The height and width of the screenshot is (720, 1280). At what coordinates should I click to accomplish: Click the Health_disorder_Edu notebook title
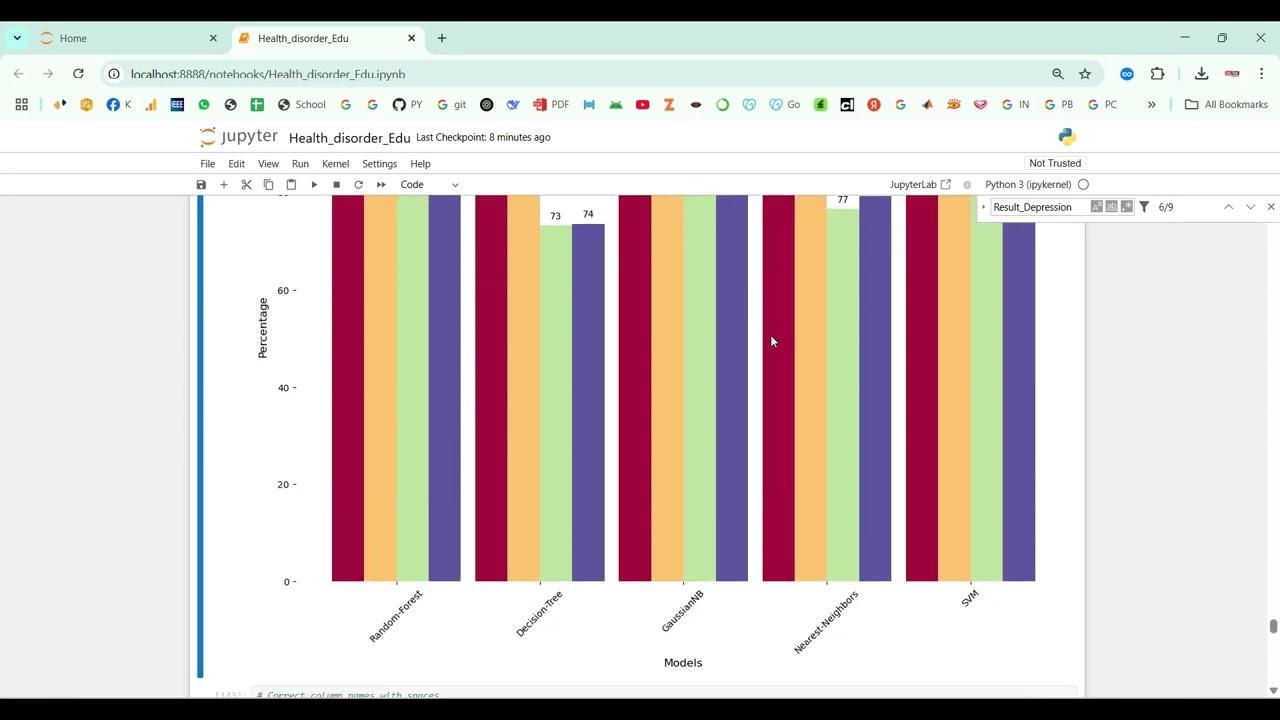(x=349, y=138)
